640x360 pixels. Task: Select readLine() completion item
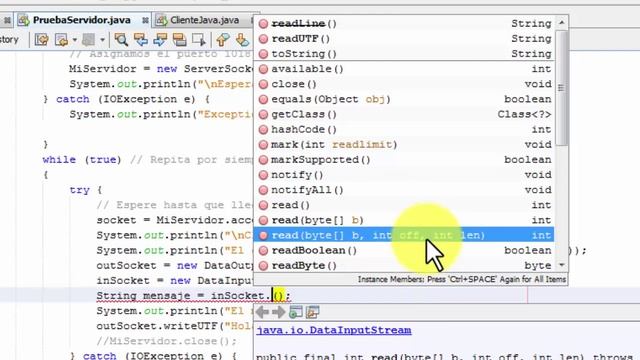404,24
